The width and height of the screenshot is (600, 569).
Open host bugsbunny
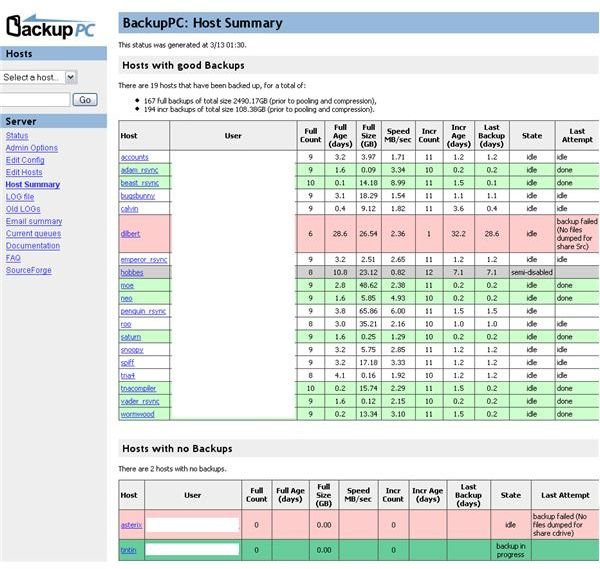138,196
